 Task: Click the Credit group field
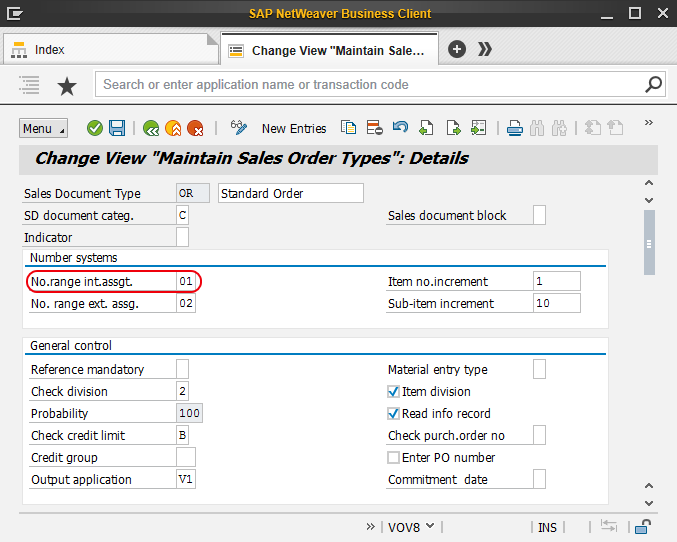coord(186,457)
